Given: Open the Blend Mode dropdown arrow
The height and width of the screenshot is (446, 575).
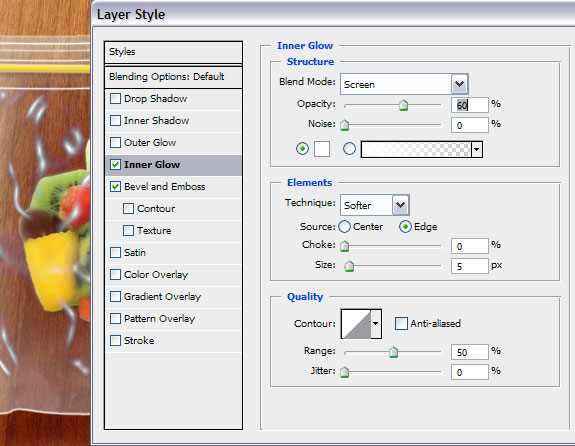Looking at the screenshot, I should (x=459, y=84).
